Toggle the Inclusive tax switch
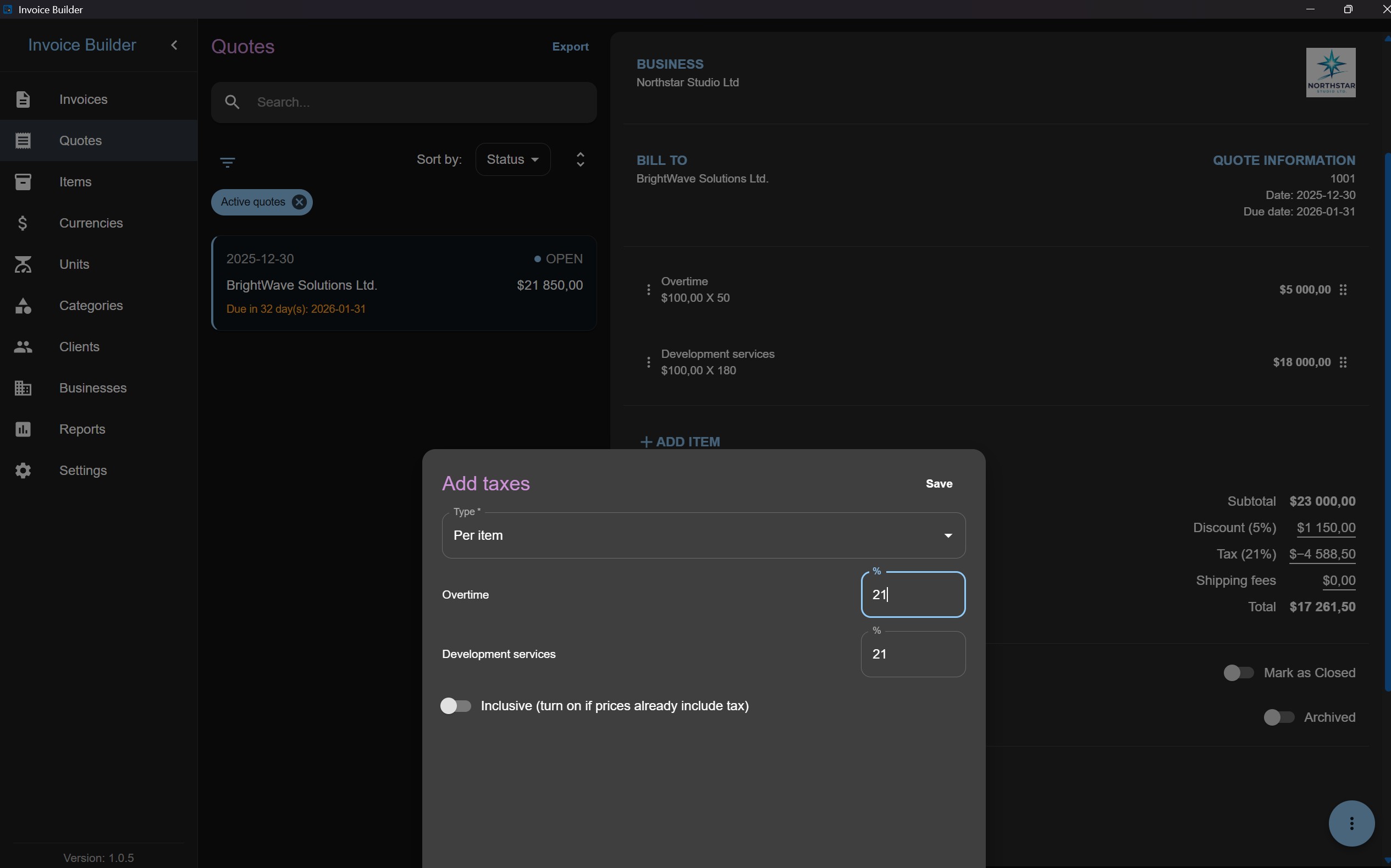Screen dimensions: 1391x868 [456, 705]
